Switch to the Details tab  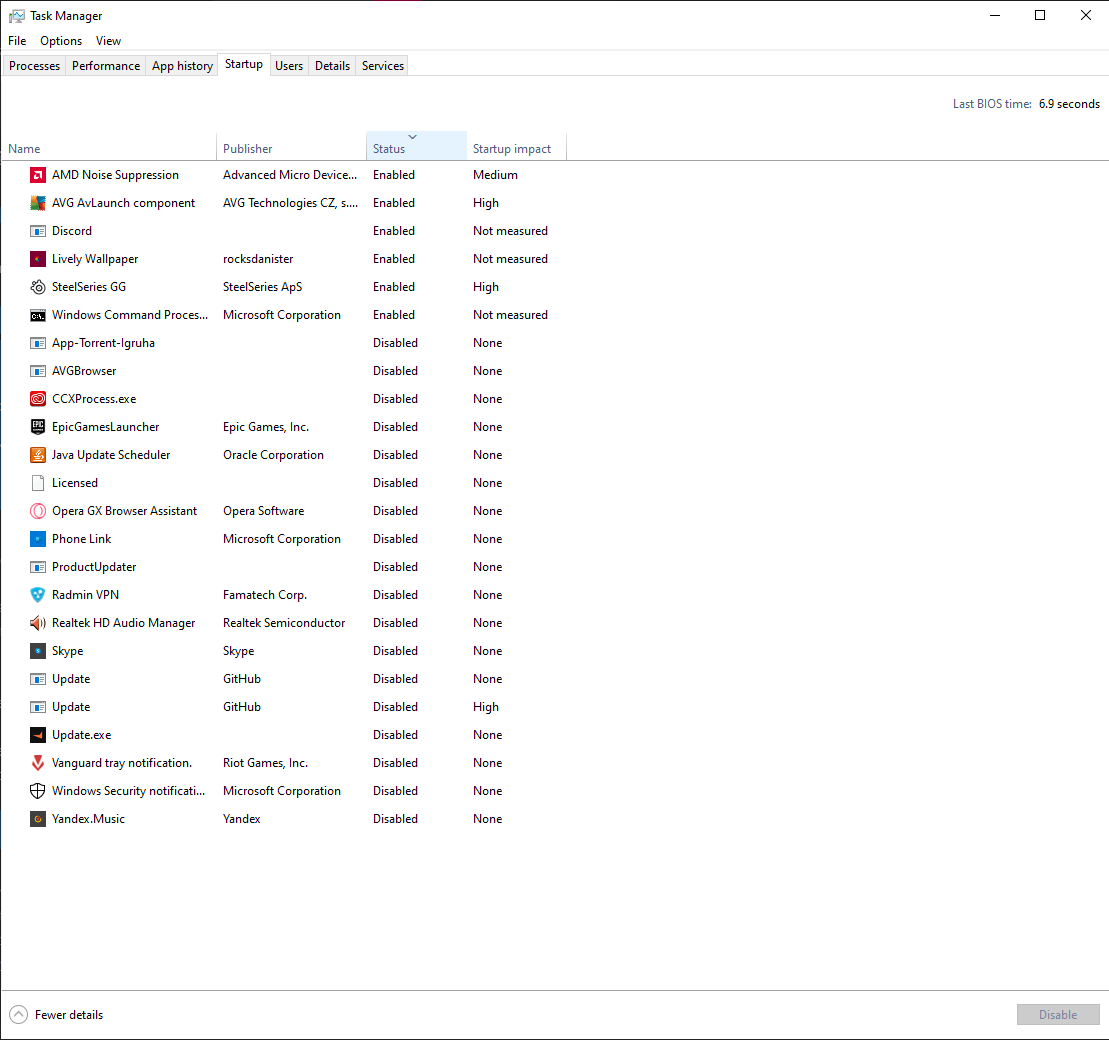[332, 66]
